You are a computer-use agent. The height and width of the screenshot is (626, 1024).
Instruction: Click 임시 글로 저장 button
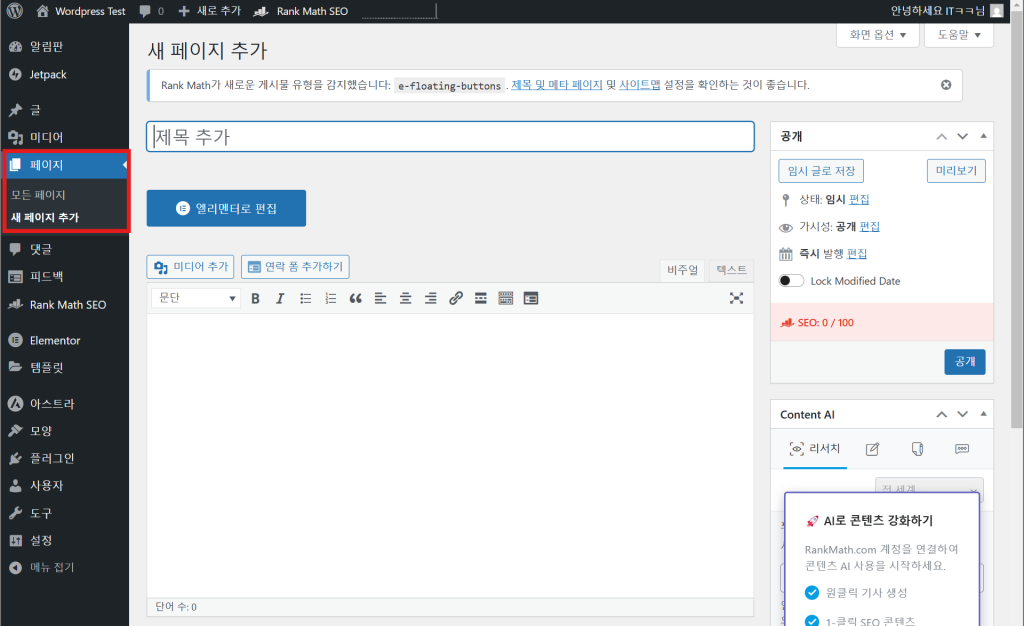coord(821,171)
